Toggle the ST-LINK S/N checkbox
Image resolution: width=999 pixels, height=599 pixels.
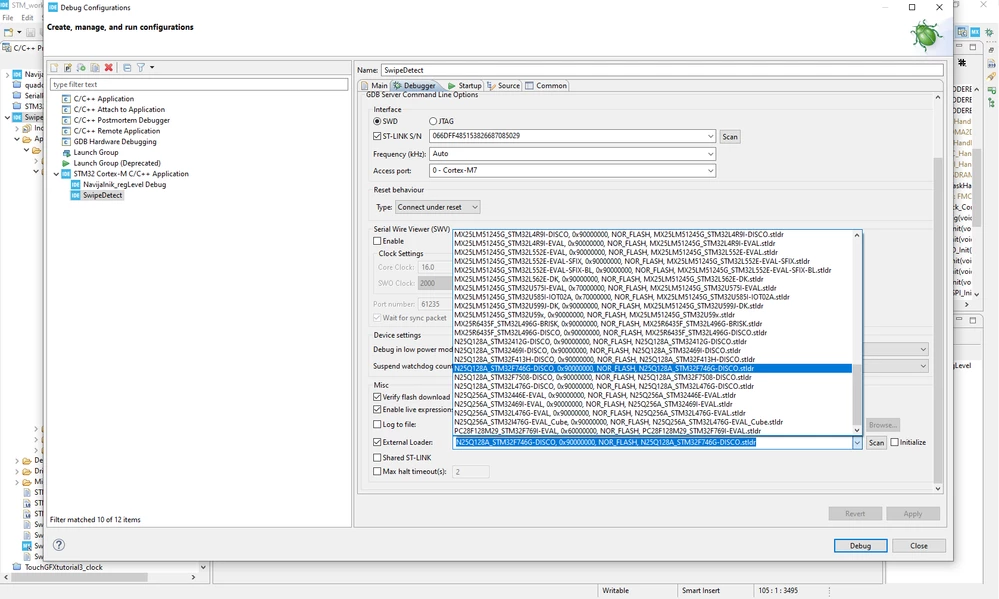point(377,136)
